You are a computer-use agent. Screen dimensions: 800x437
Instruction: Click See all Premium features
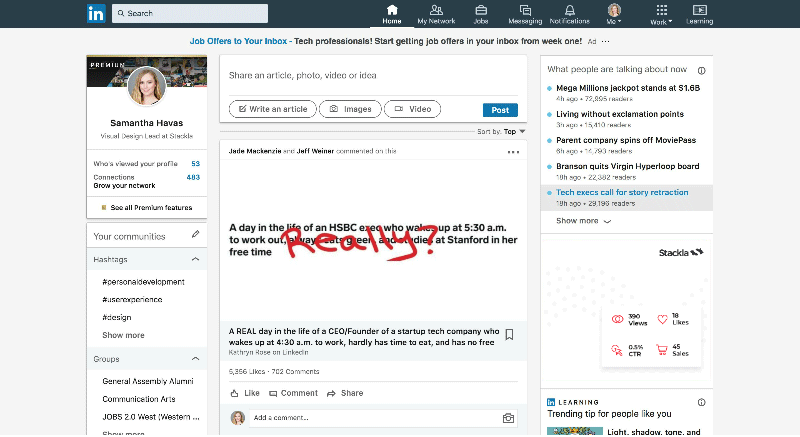[146, 208]
